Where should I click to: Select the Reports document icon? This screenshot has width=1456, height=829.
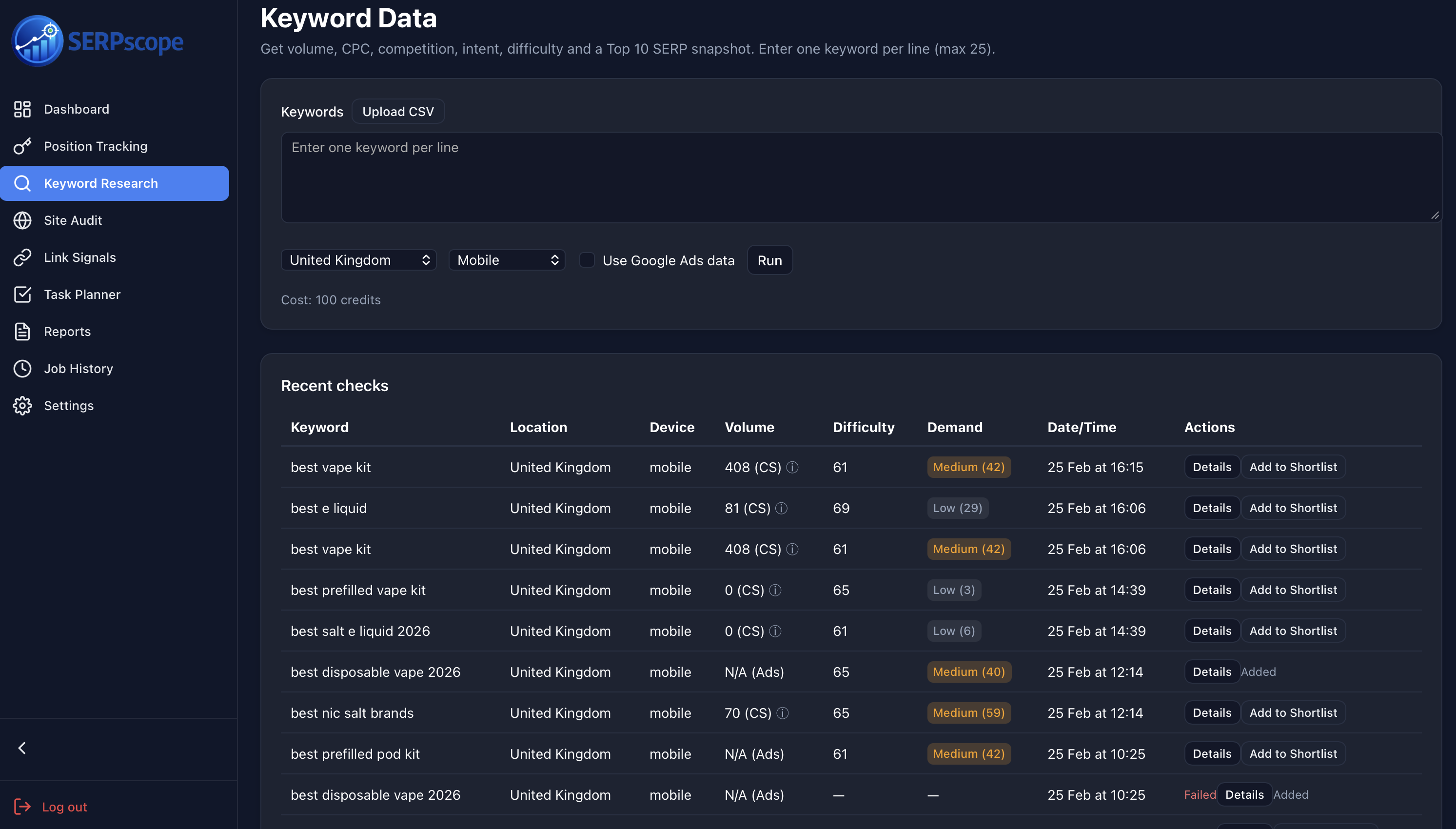point(22,332)
